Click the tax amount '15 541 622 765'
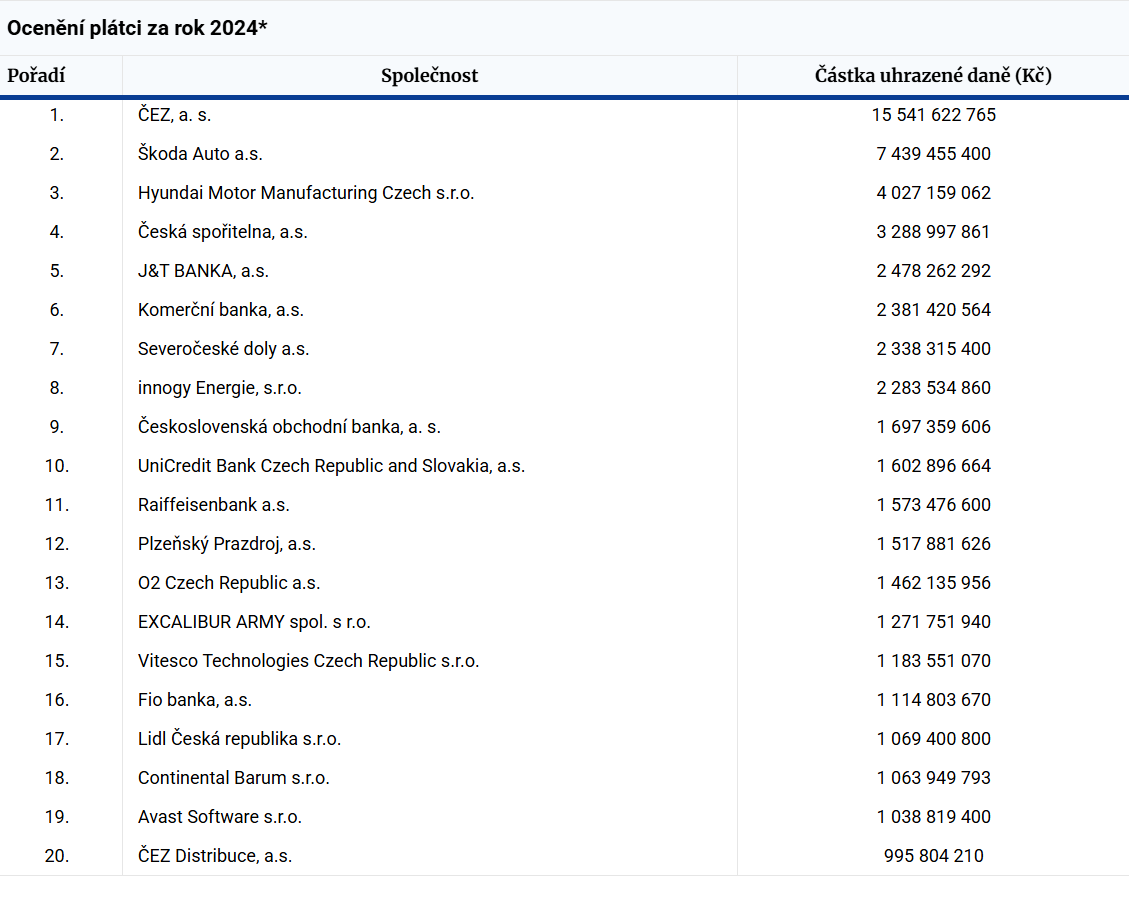1129x907 pixels. 934,115
